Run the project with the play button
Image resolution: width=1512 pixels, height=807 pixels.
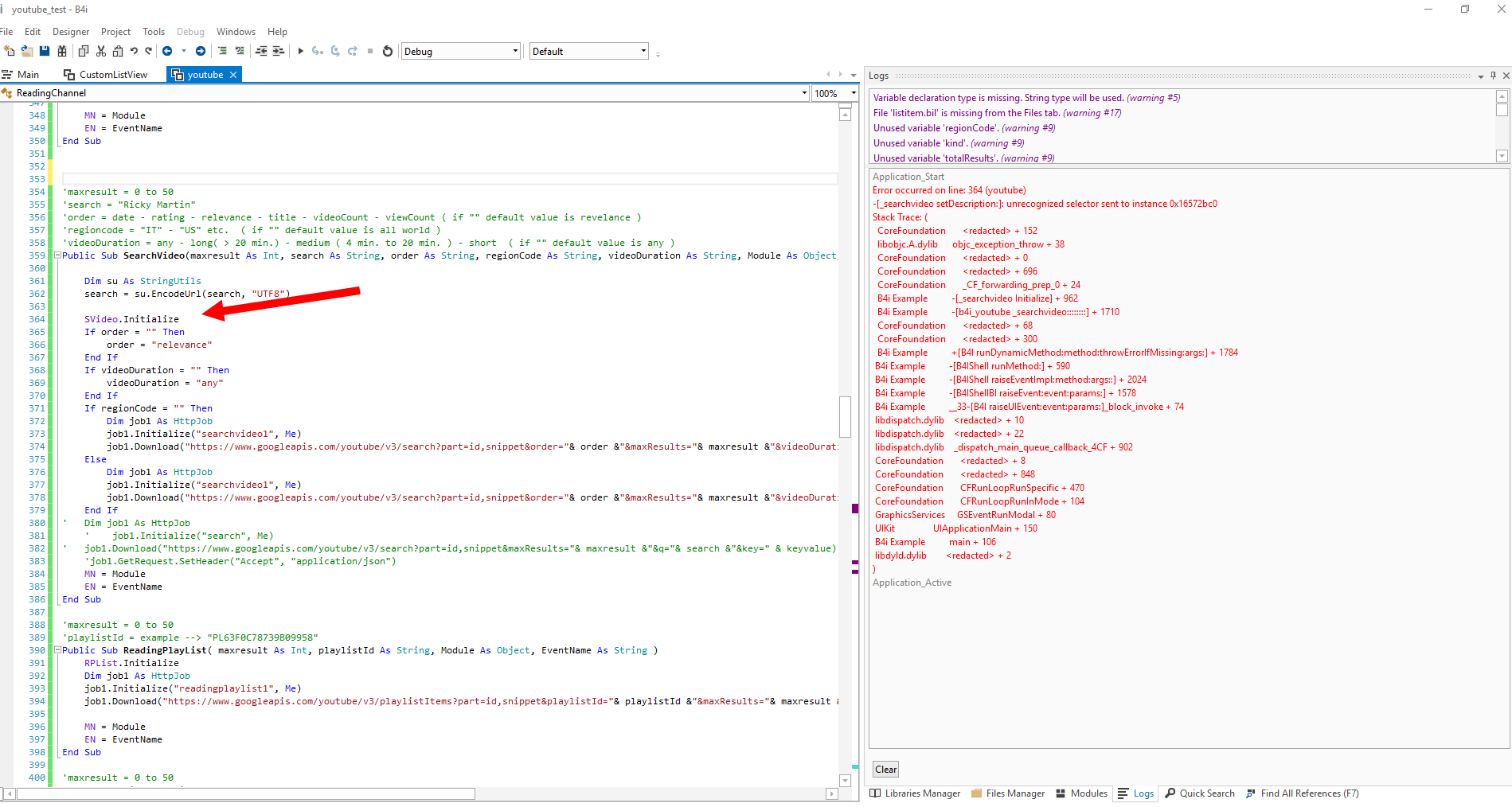[300, 51]
